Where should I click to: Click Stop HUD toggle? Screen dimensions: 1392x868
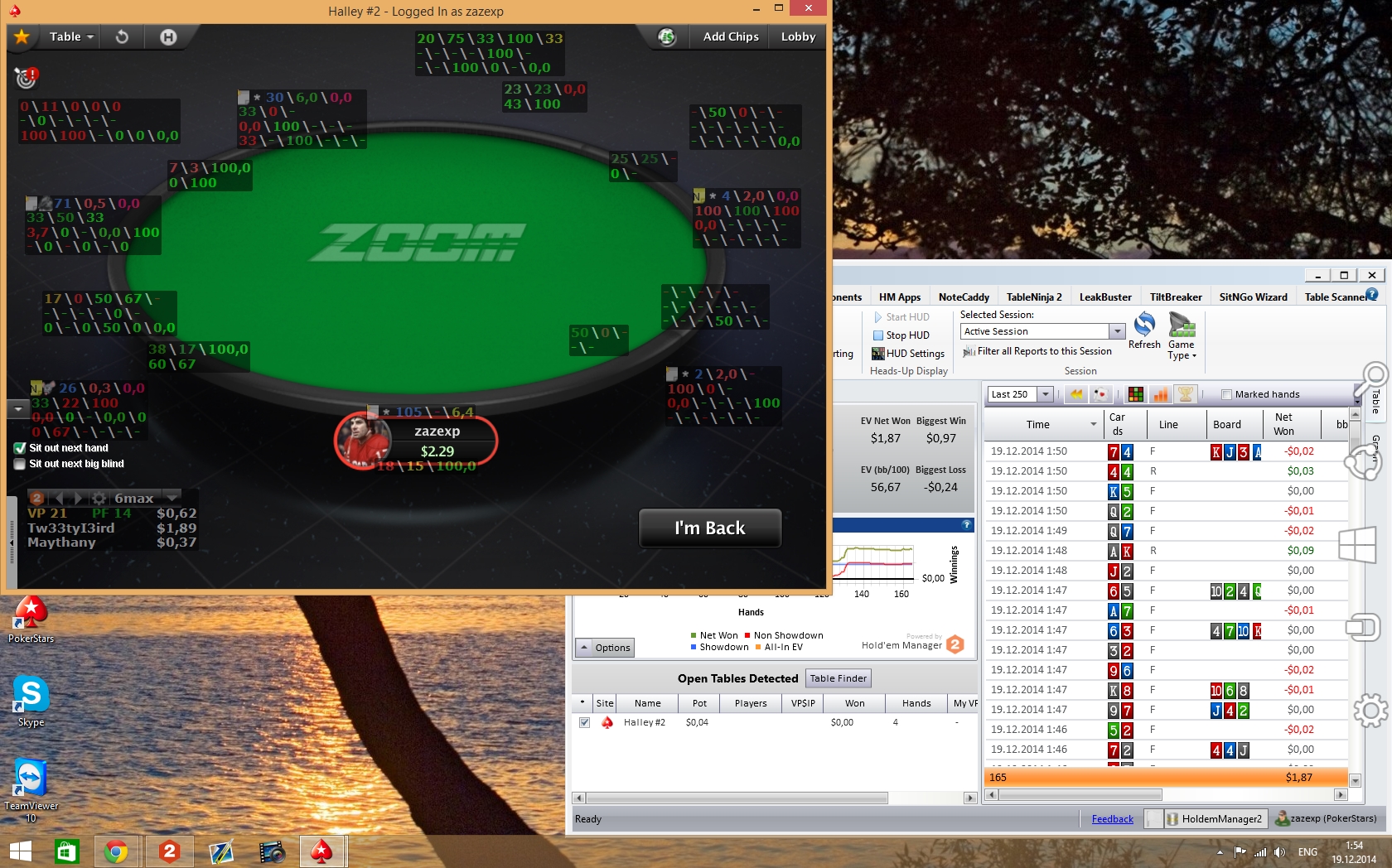click(x=901, y=335)
